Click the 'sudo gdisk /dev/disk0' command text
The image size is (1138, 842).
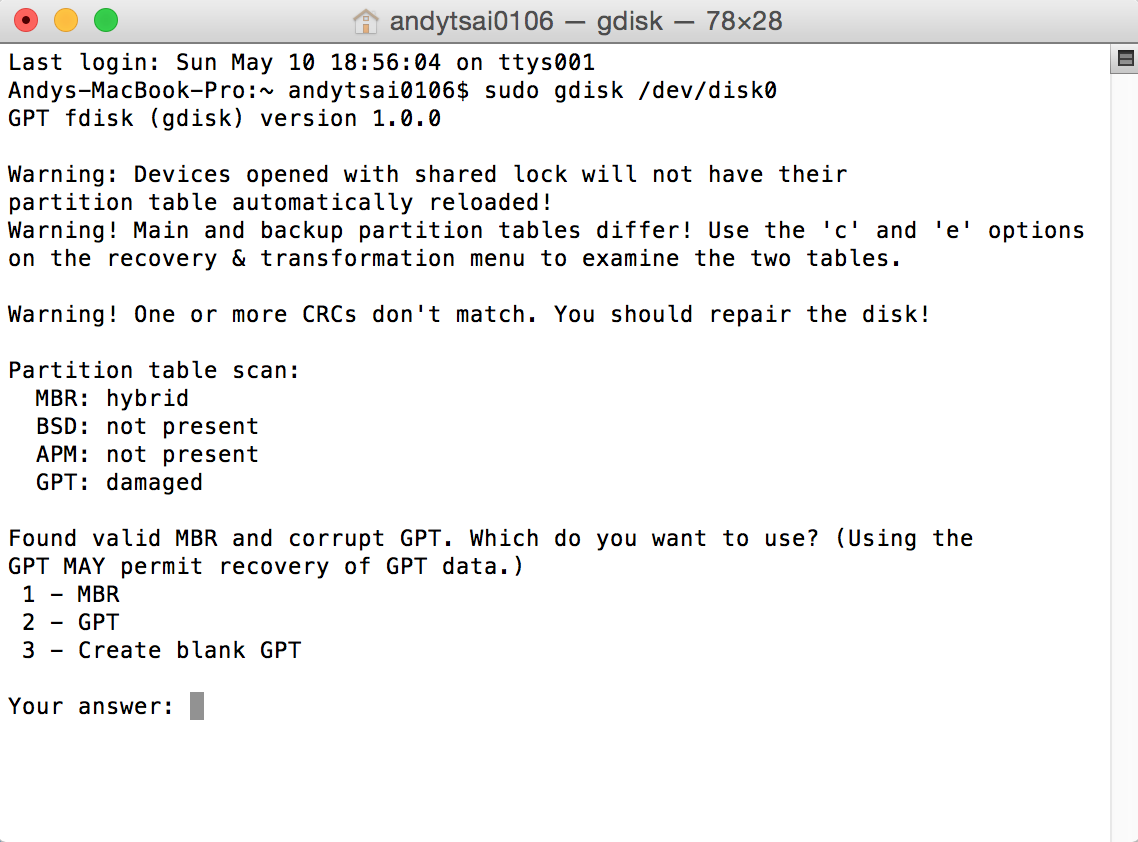click(631, 90)
